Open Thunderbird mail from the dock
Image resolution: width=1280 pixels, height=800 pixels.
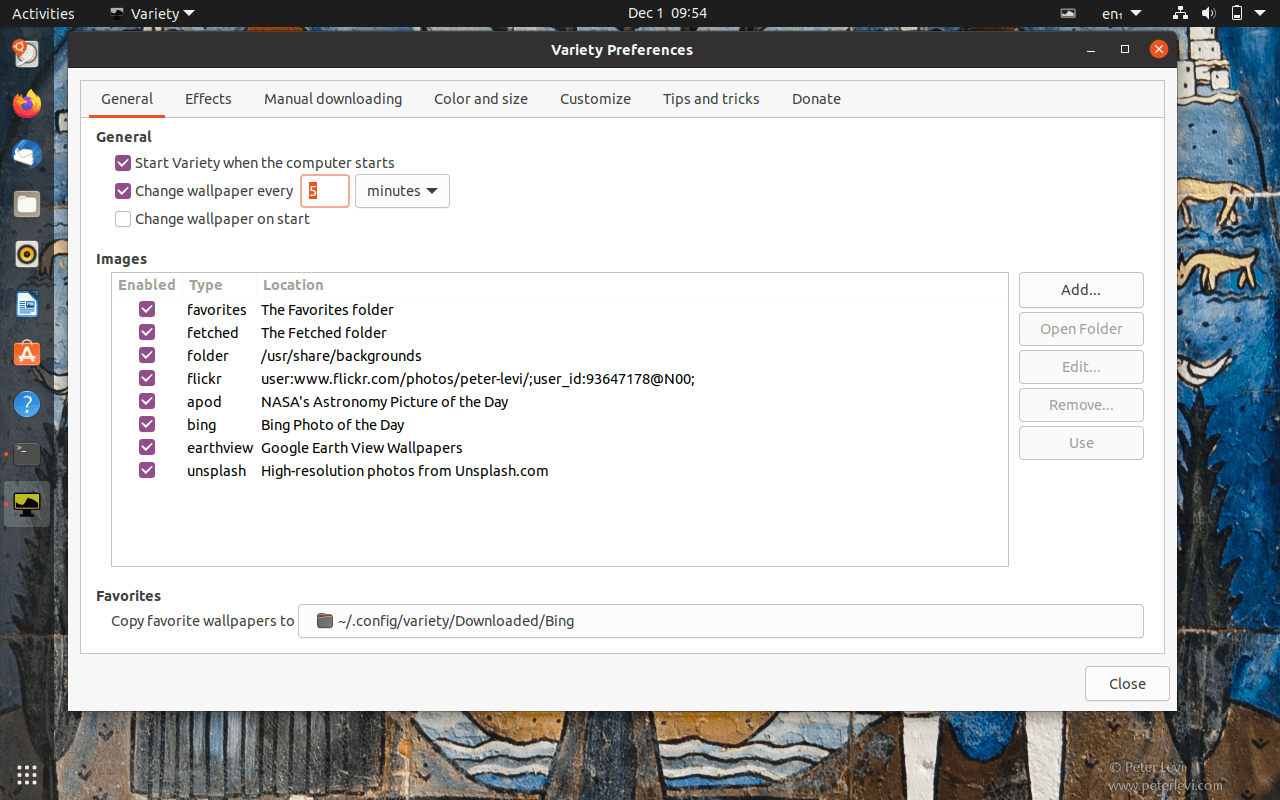(27, 154)
